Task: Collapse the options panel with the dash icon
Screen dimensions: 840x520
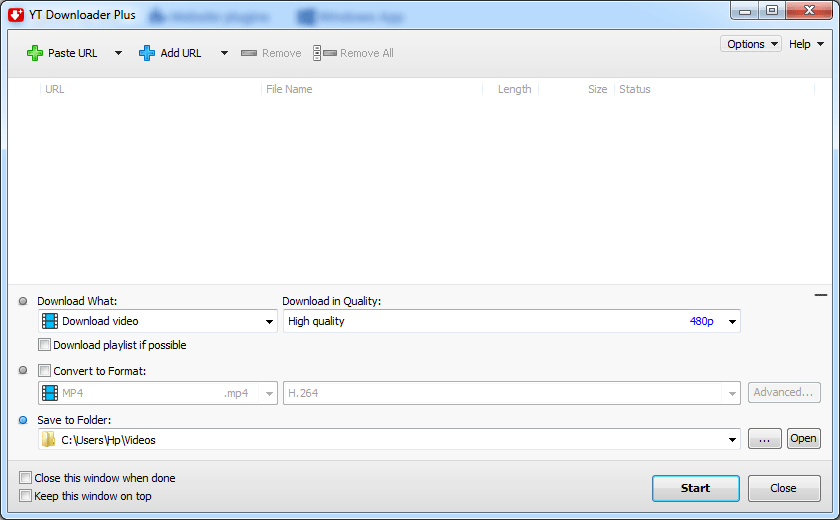Action: click(x=821, y=295)
